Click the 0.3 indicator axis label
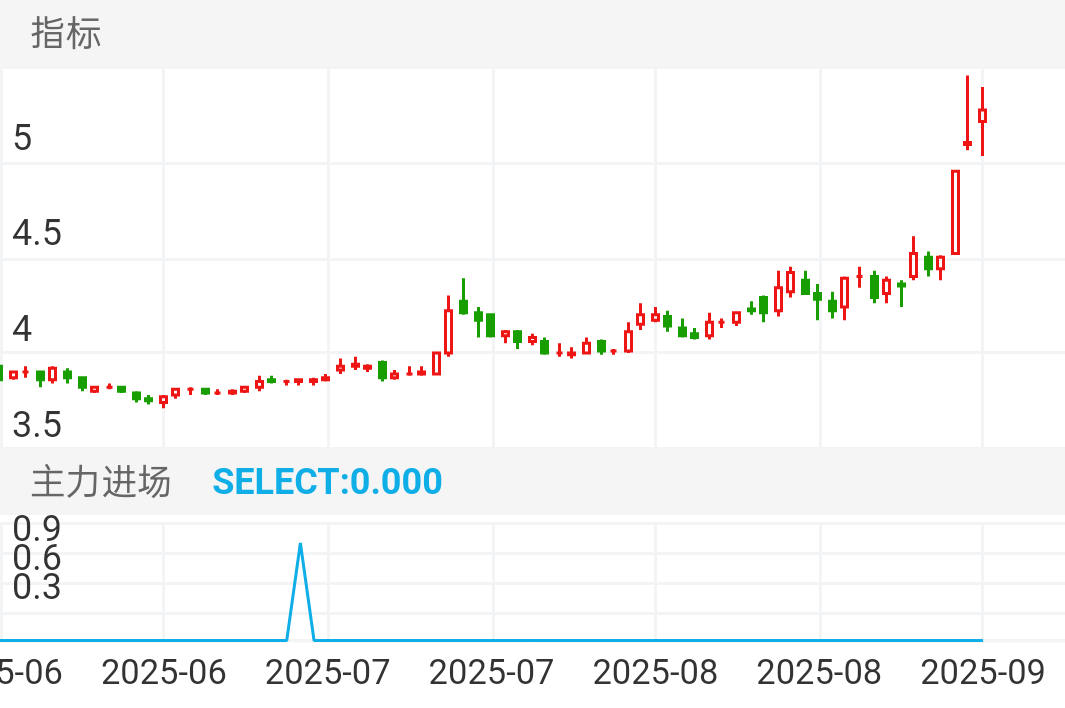 pos(37,586)
